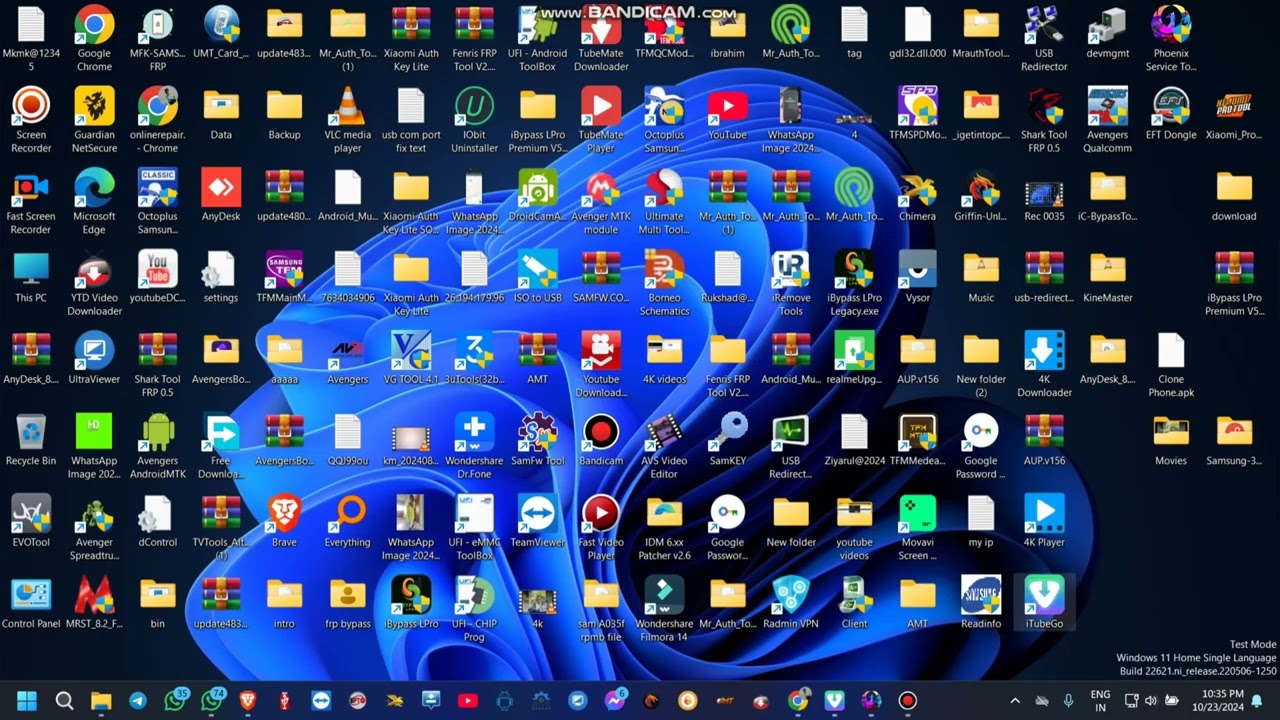Show hidden tray icons chevron
Image resolution: width=1280 pixels, height=720 pixels.
coord(1015,701)
